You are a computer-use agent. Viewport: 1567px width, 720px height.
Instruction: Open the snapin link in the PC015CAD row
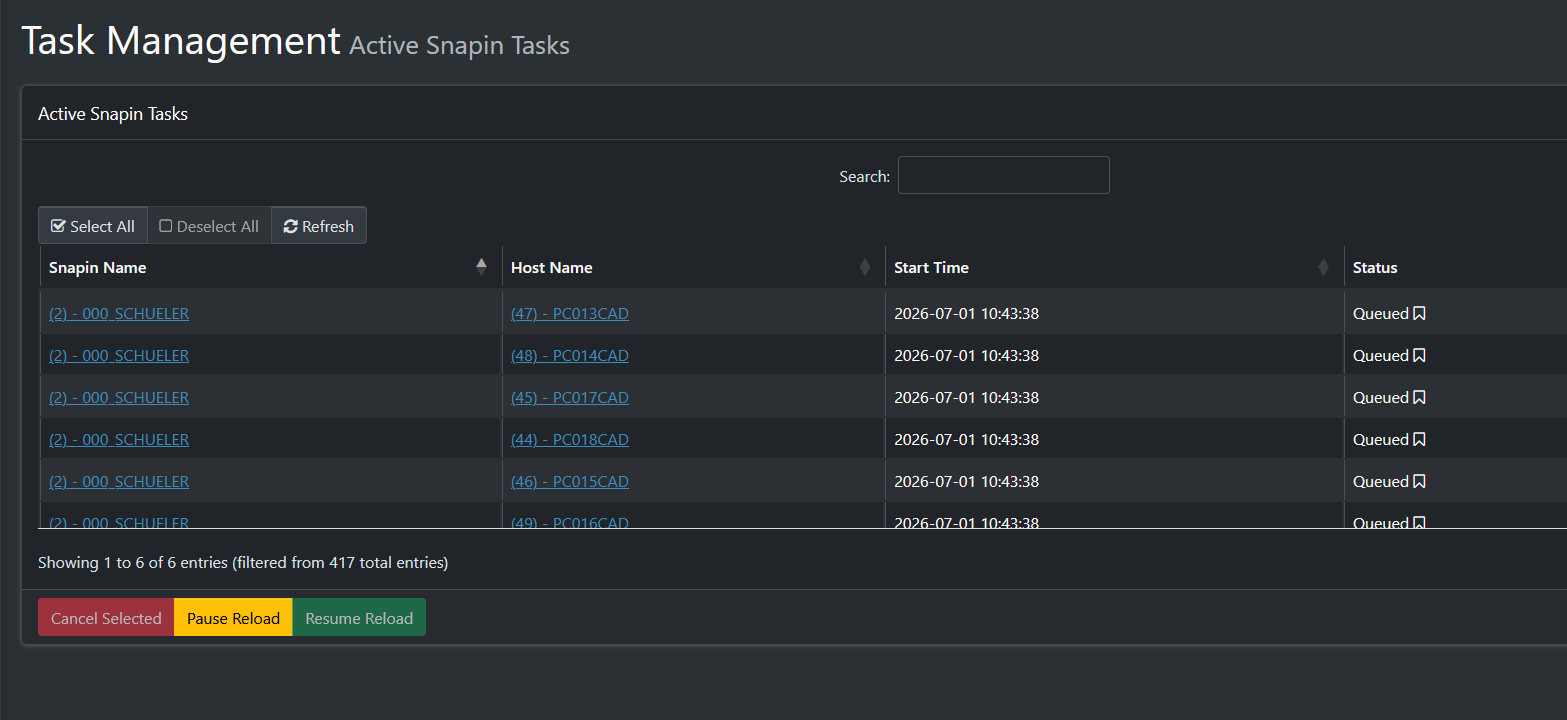[x=119, y=482]
